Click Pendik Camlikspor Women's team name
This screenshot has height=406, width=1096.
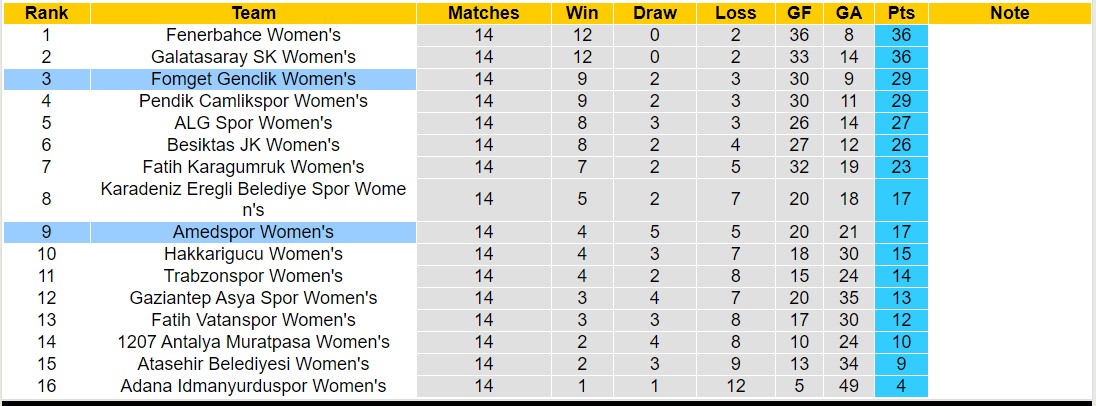253,101
